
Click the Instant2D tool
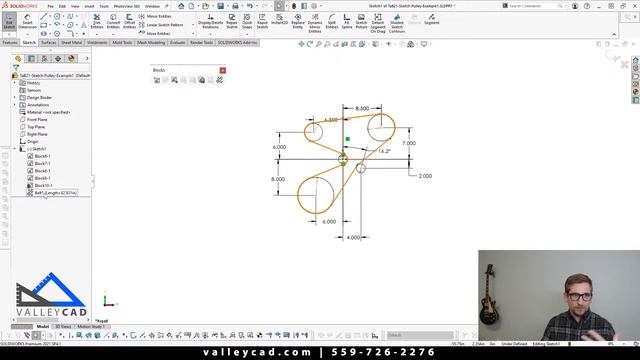click(280, 20)
